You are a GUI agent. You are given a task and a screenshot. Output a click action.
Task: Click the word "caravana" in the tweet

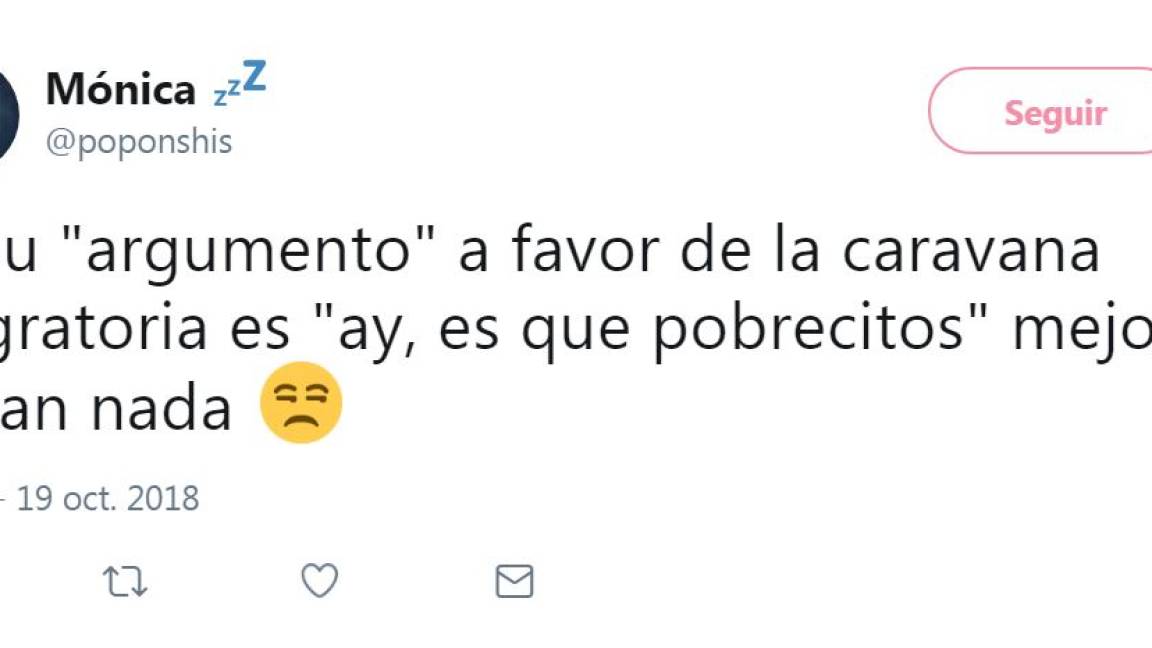[970, 251]
